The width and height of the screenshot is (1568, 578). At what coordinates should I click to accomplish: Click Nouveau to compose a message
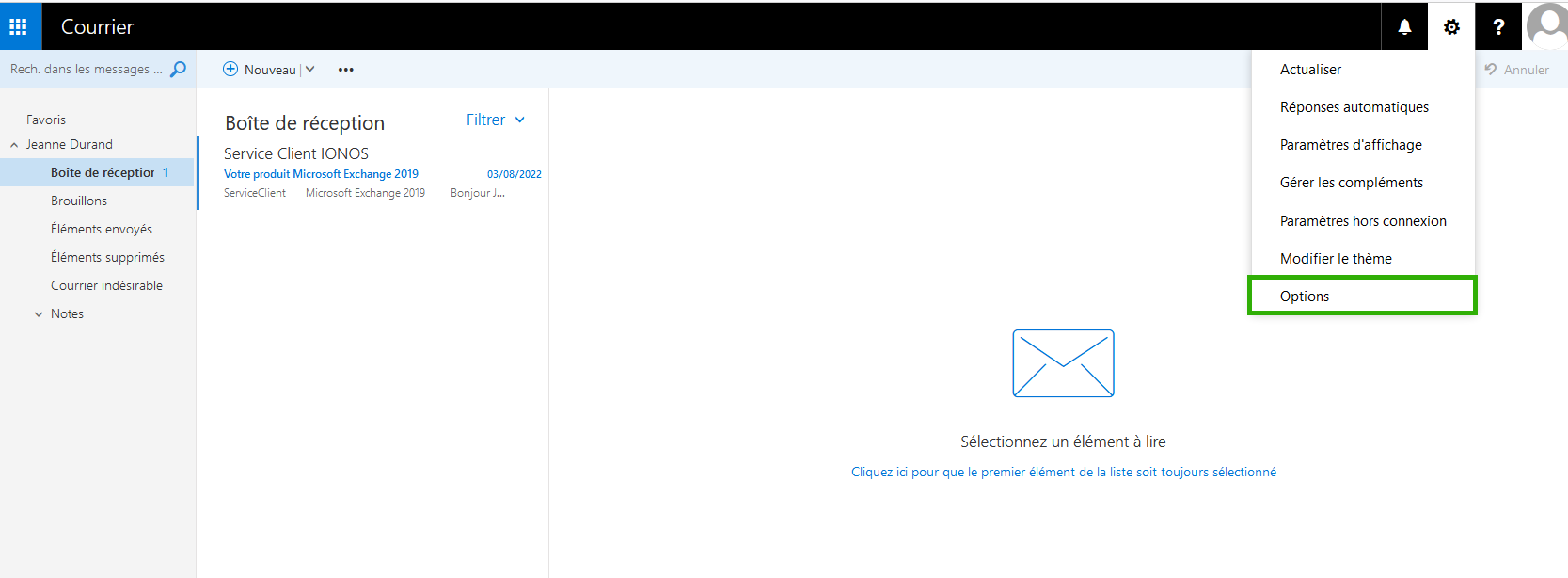tap(270, 70)
